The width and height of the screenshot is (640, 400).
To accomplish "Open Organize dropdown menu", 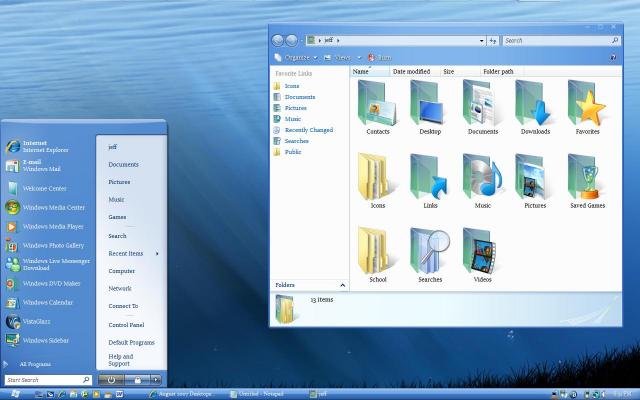I will tap(296, 58).
